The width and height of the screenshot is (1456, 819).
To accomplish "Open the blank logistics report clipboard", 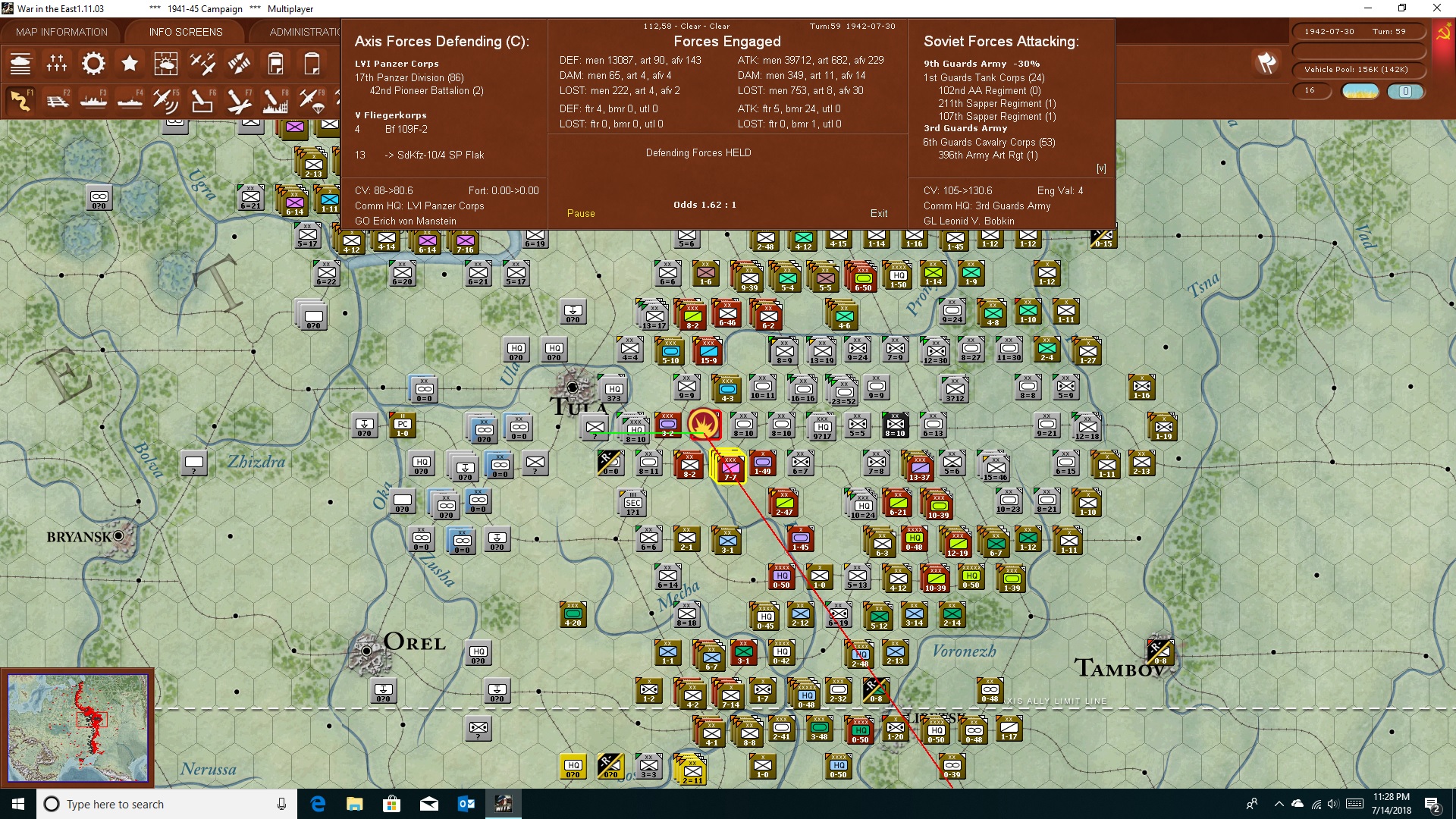I will pos(312,64).
